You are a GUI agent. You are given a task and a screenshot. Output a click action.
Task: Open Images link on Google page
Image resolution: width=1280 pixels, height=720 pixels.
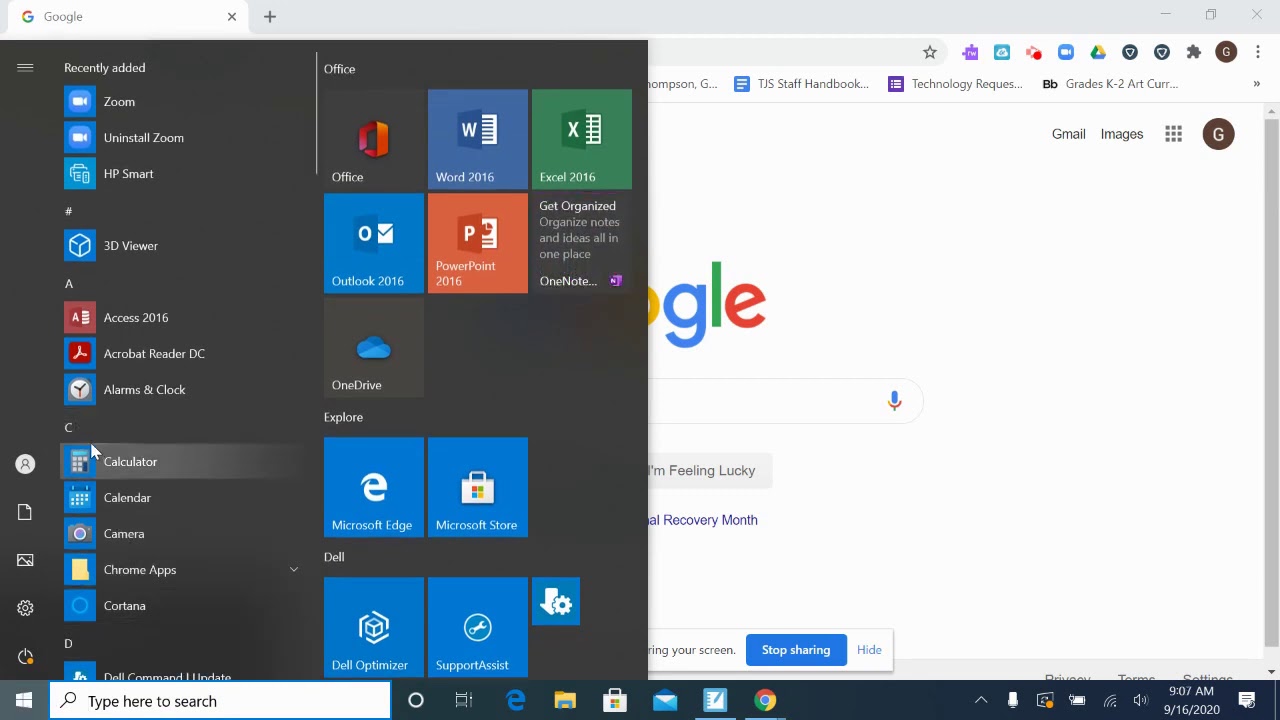point(1121,134)
